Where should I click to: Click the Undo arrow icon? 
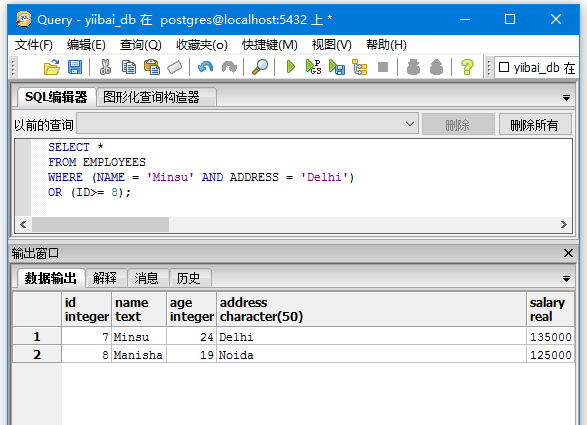(x=206, y=67)
